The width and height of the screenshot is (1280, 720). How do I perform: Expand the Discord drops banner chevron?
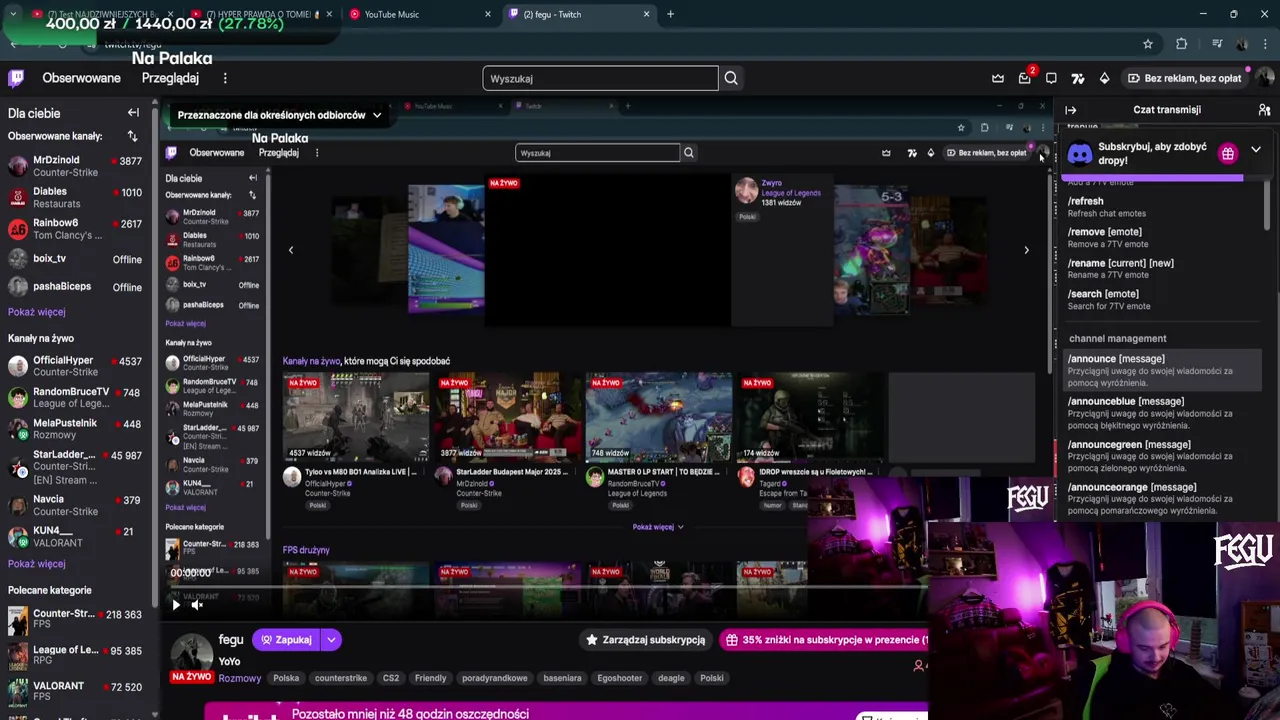click(x=1256, y=150)
